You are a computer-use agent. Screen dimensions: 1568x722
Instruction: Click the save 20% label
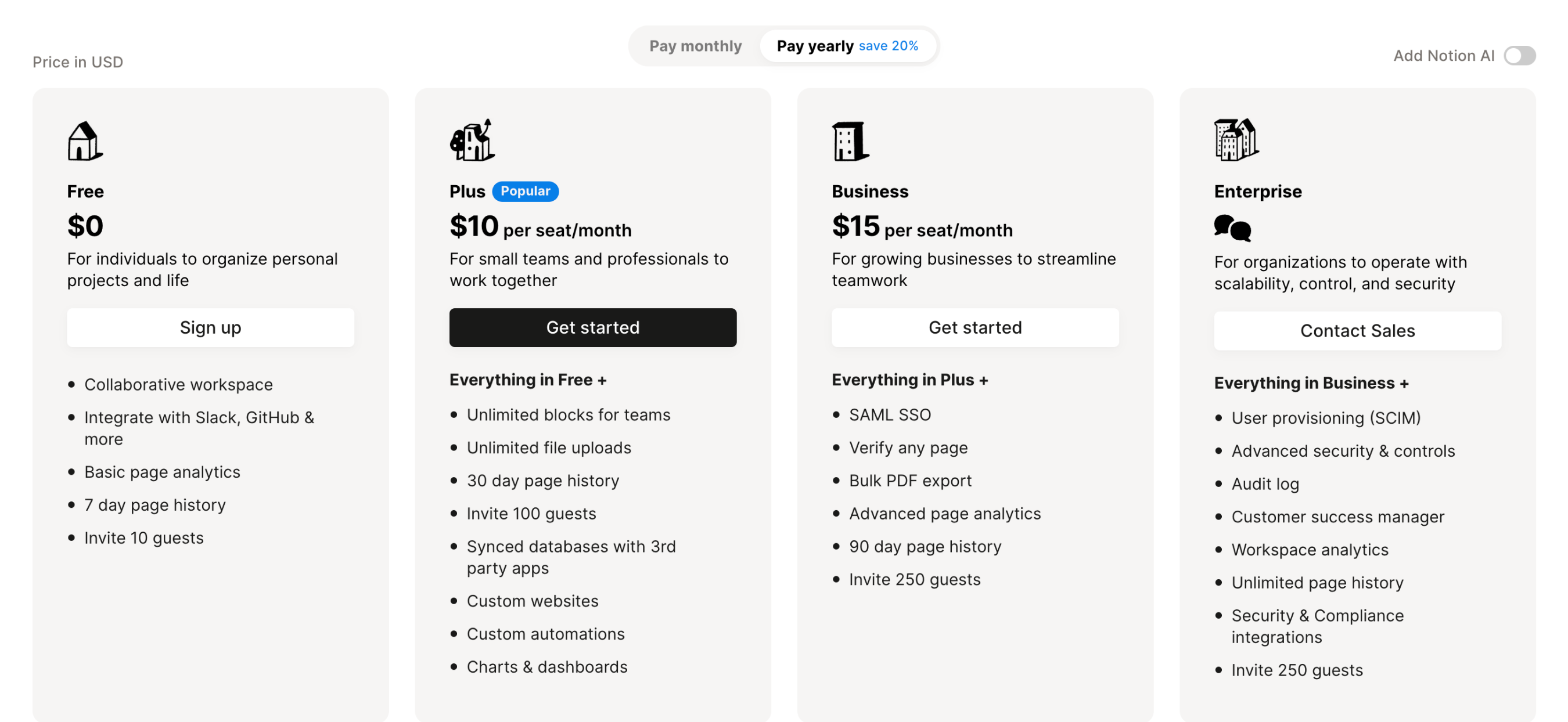click(889, 46)
